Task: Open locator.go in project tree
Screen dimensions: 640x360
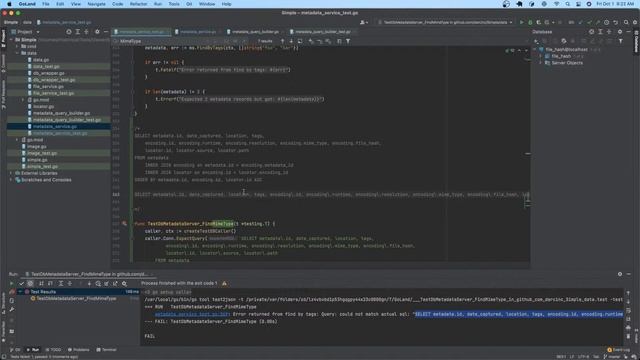Action: pyautogui.click(x=43, y=107)
